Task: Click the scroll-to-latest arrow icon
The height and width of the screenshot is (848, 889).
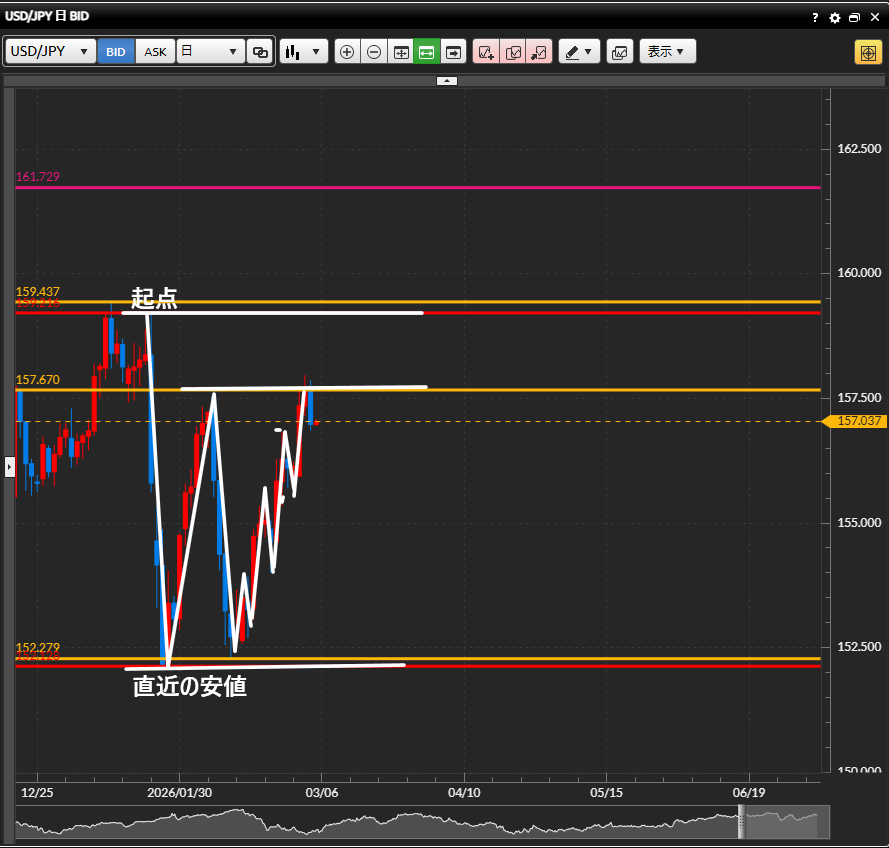Action: click(453, 52)
